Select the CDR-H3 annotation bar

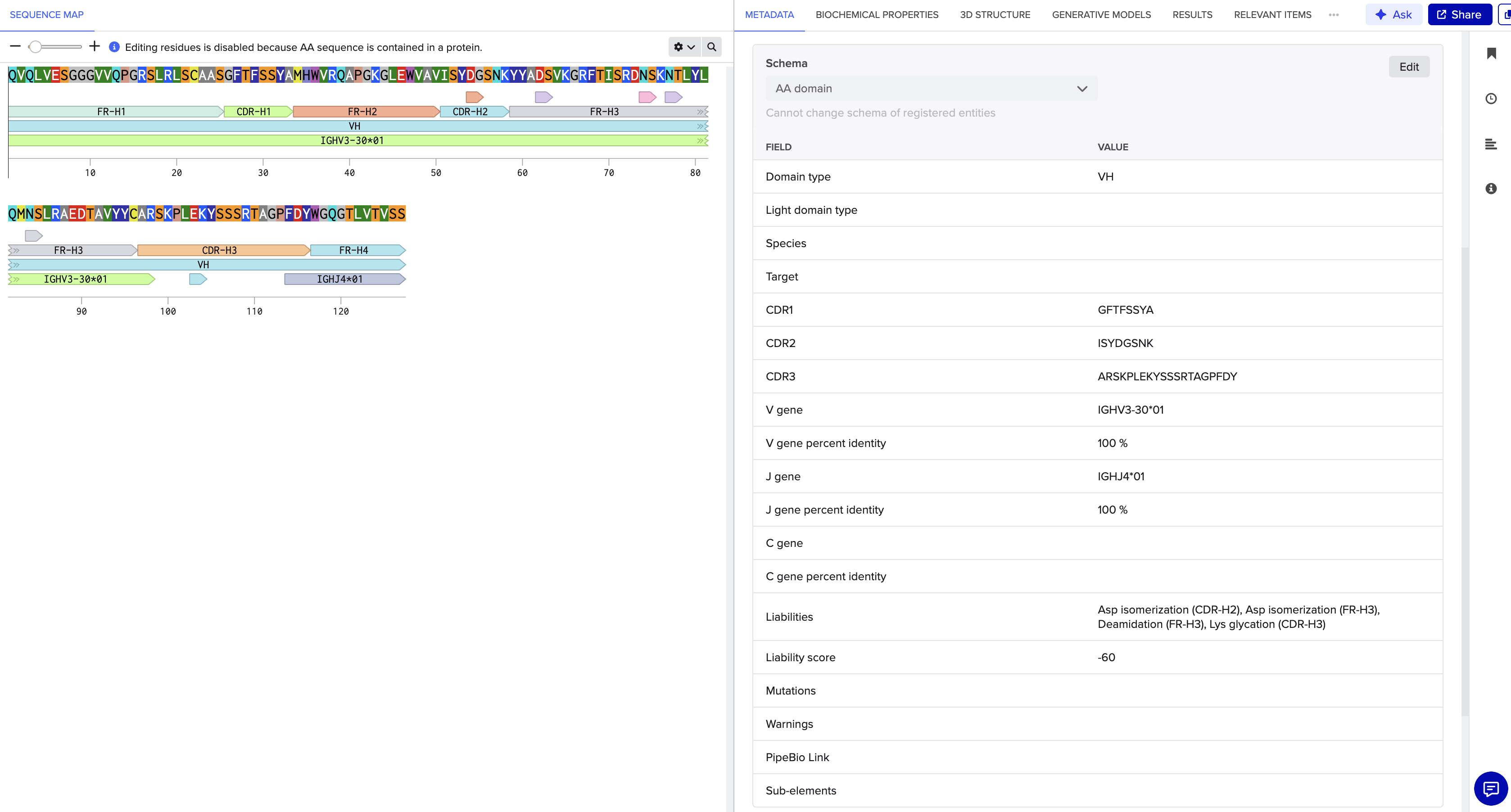[223, 250]
